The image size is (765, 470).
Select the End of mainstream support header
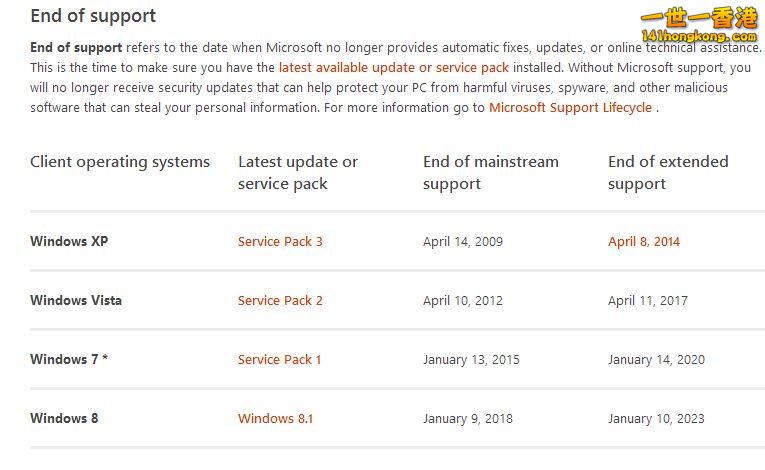(x=490, y=173)
